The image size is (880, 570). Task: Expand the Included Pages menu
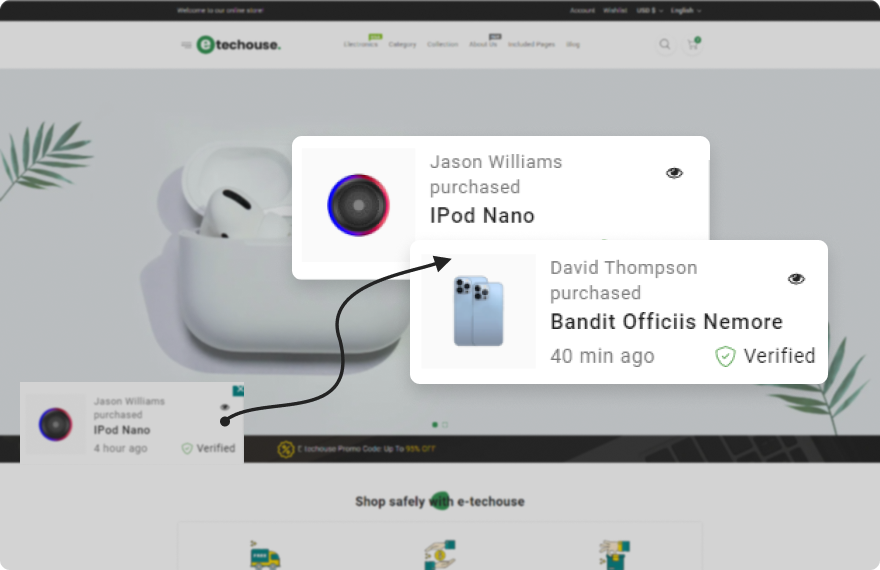click(530, 45)
